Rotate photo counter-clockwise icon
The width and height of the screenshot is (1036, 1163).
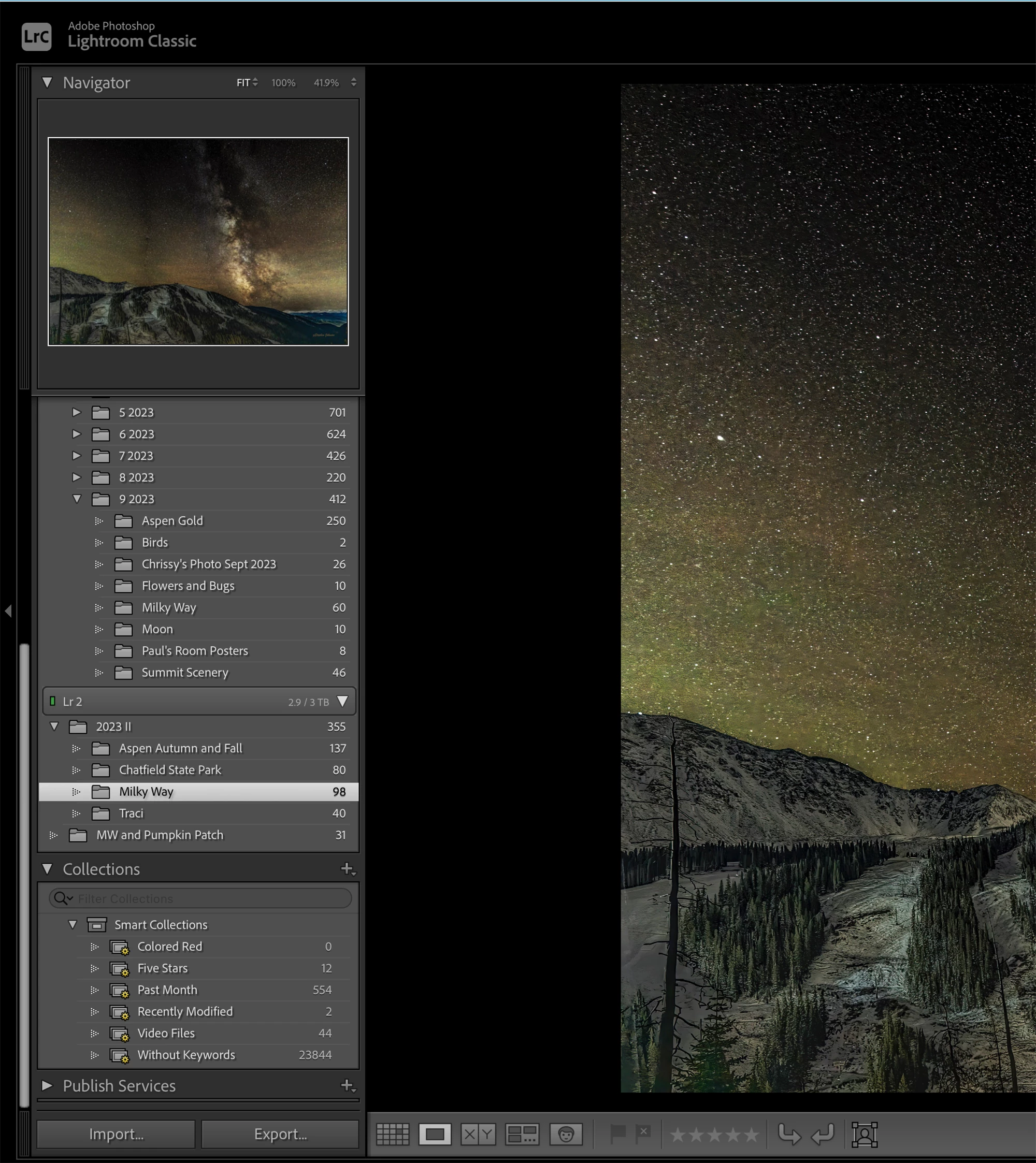point(789,1134)
